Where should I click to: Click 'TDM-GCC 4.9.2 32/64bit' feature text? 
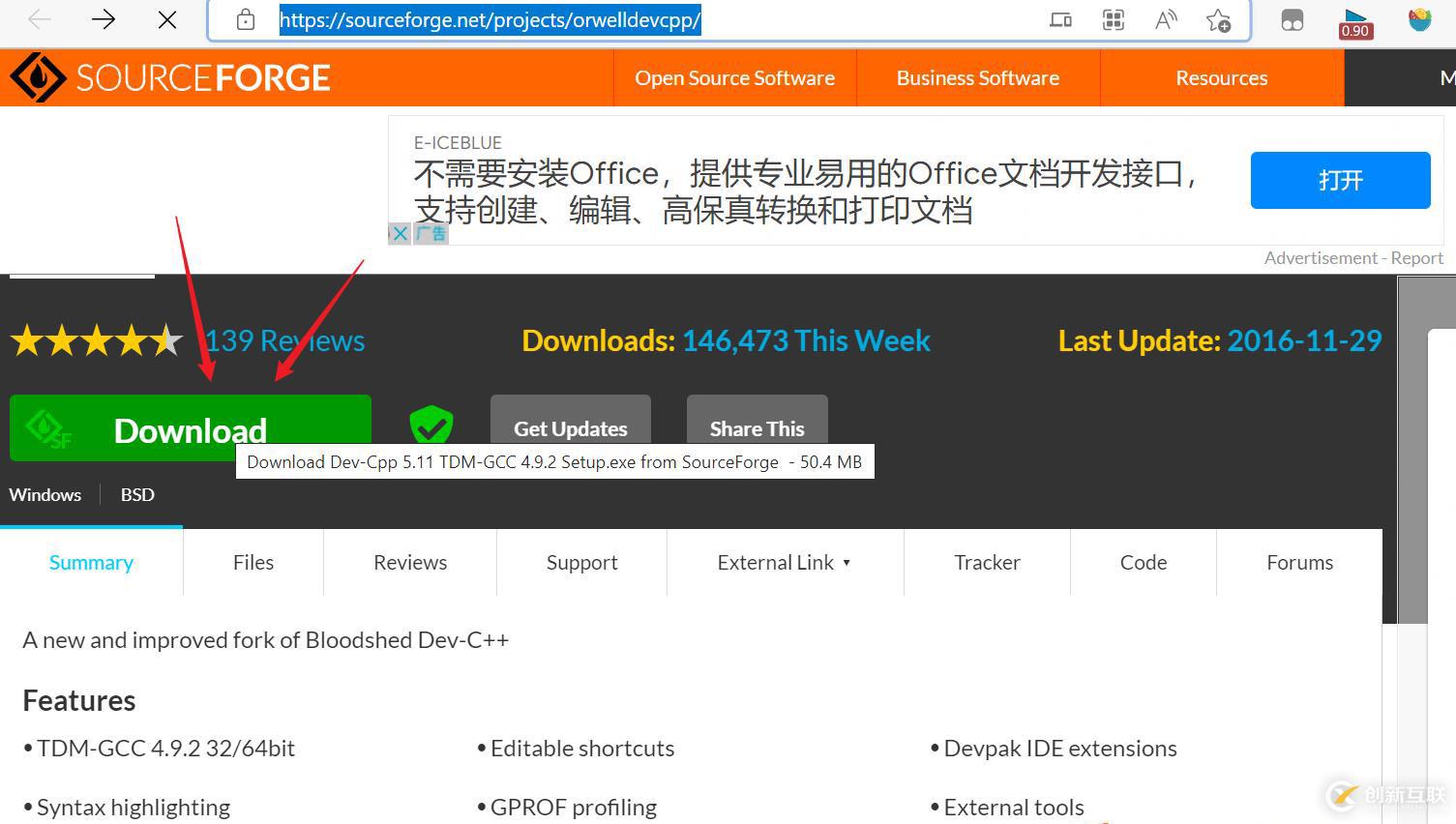point(165,749)
